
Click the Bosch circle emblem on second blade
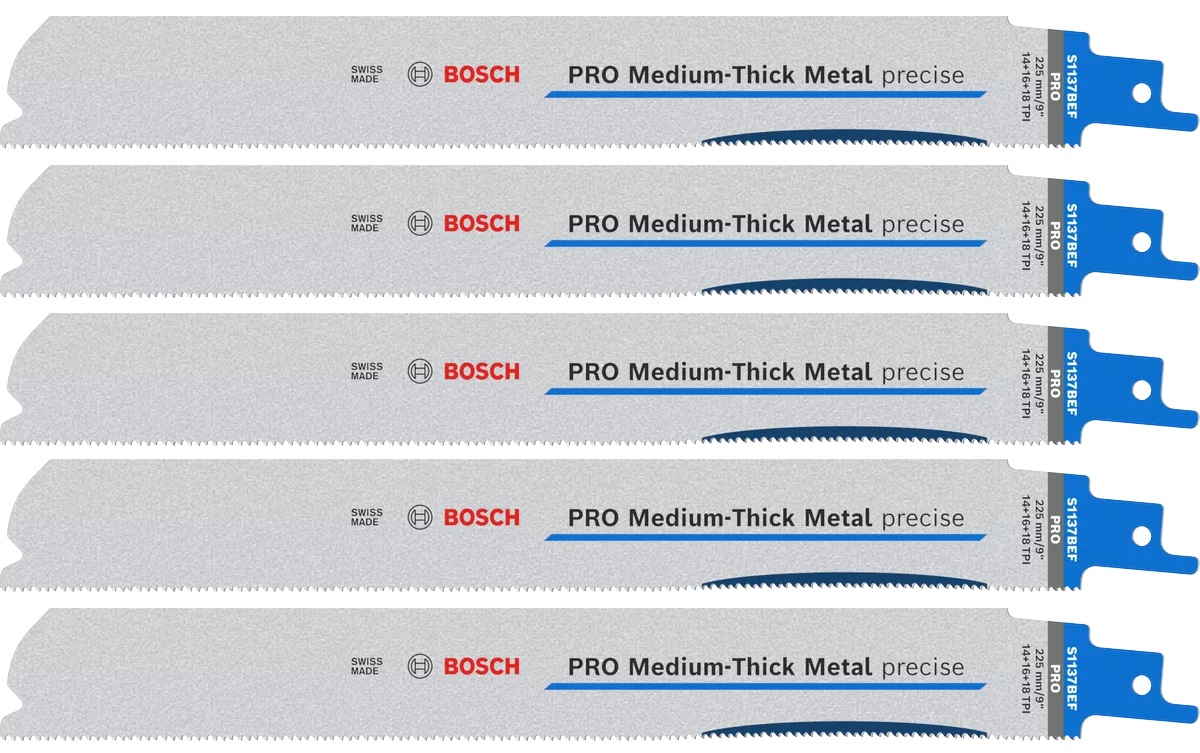420,223
